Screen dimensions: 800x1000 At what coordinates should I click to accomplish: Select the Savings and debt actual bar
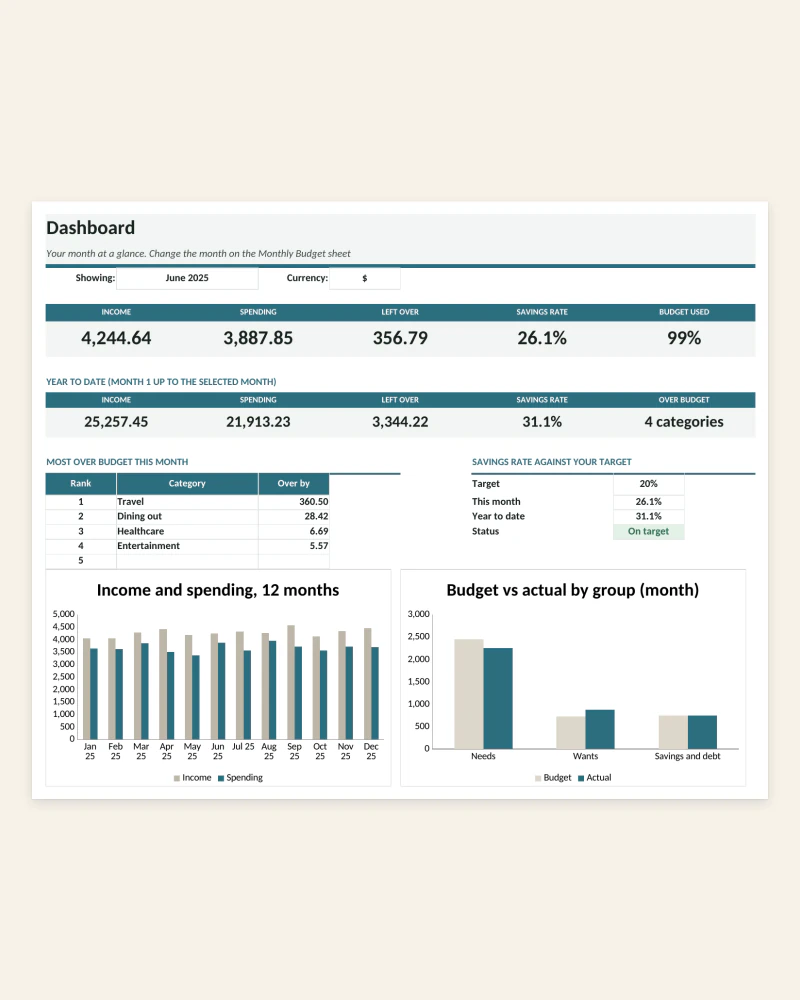(702, 732)
